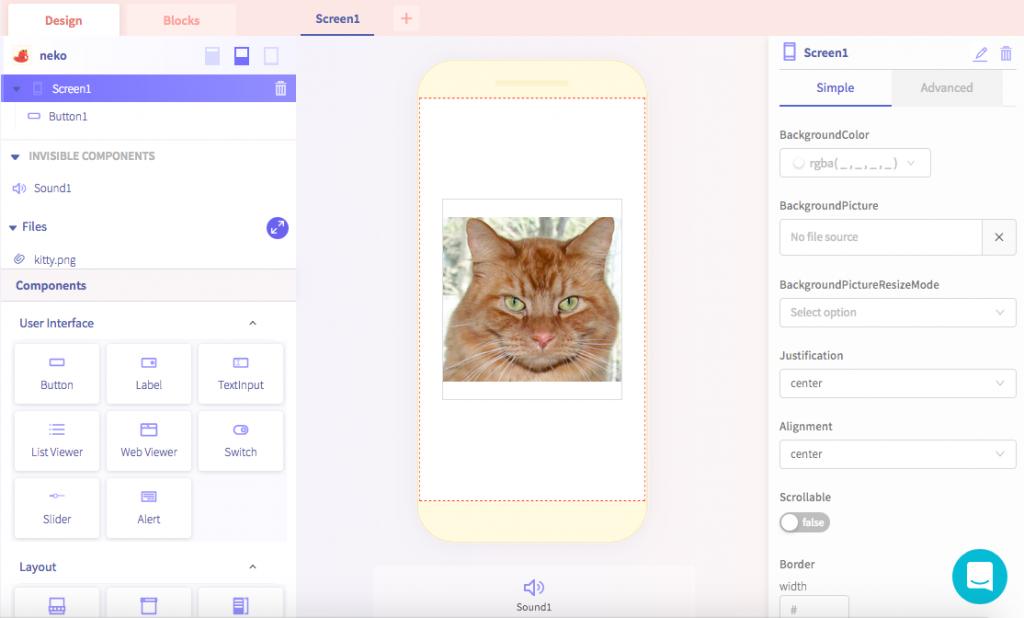
Task: Delete Screen1 using tree trash icon
Action: pos(281,88)
